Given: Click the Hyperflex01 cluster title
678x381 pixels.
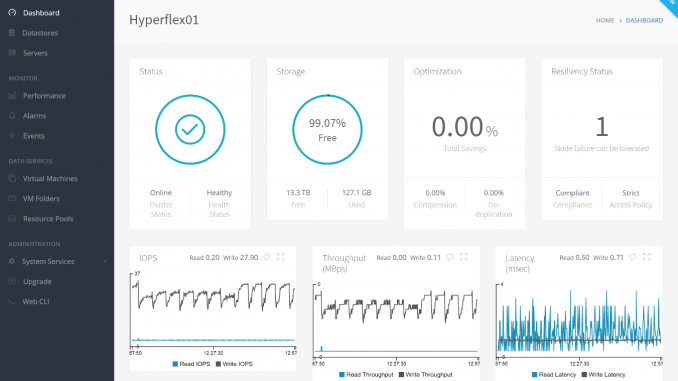Looking at the screenshot, I should point(164,20).
